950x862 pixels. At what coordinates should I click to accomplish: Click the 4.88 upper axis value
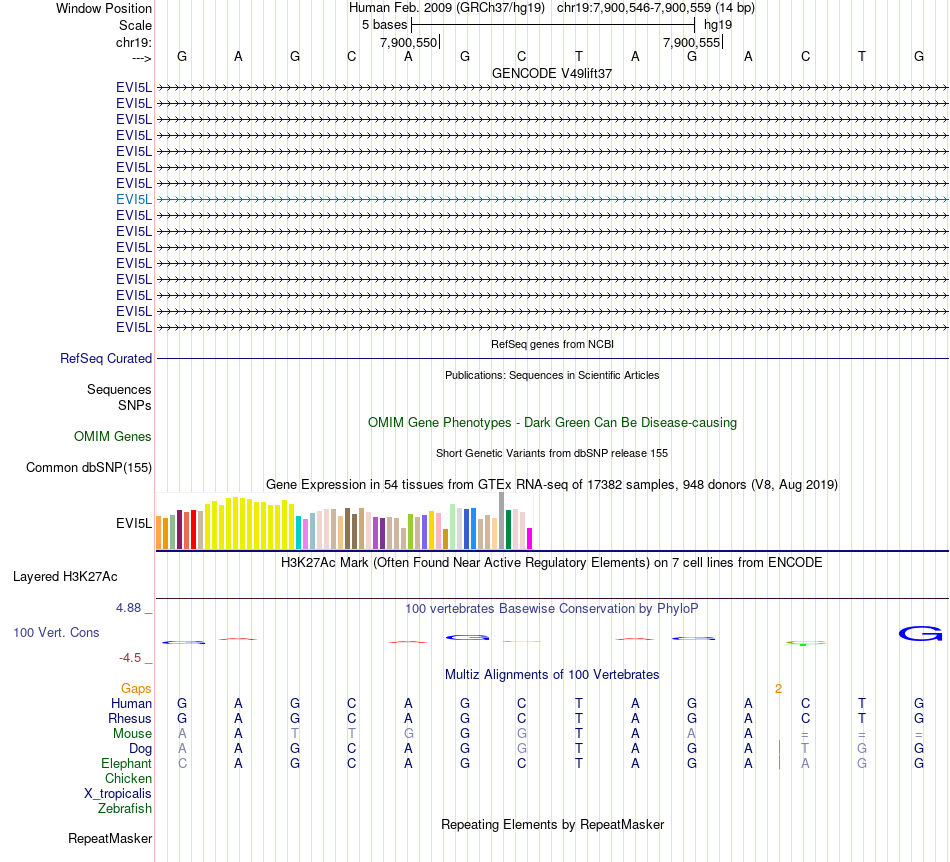128,608
